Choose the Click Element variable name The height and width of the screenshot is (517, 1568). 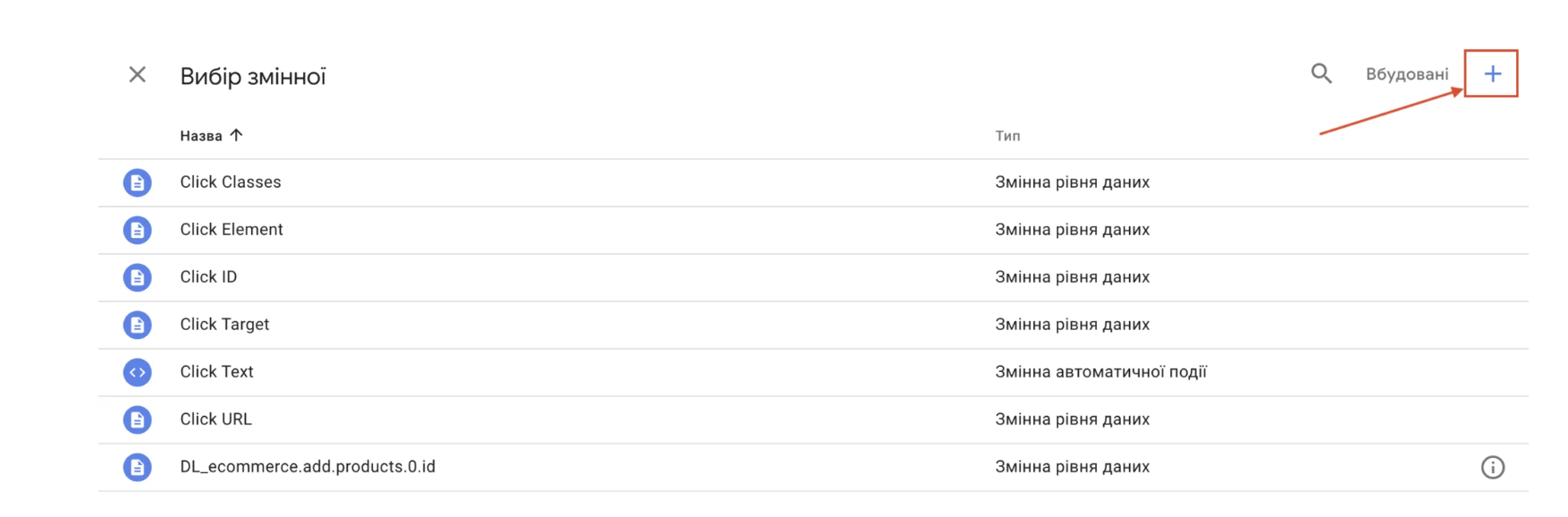click(232, 230)
